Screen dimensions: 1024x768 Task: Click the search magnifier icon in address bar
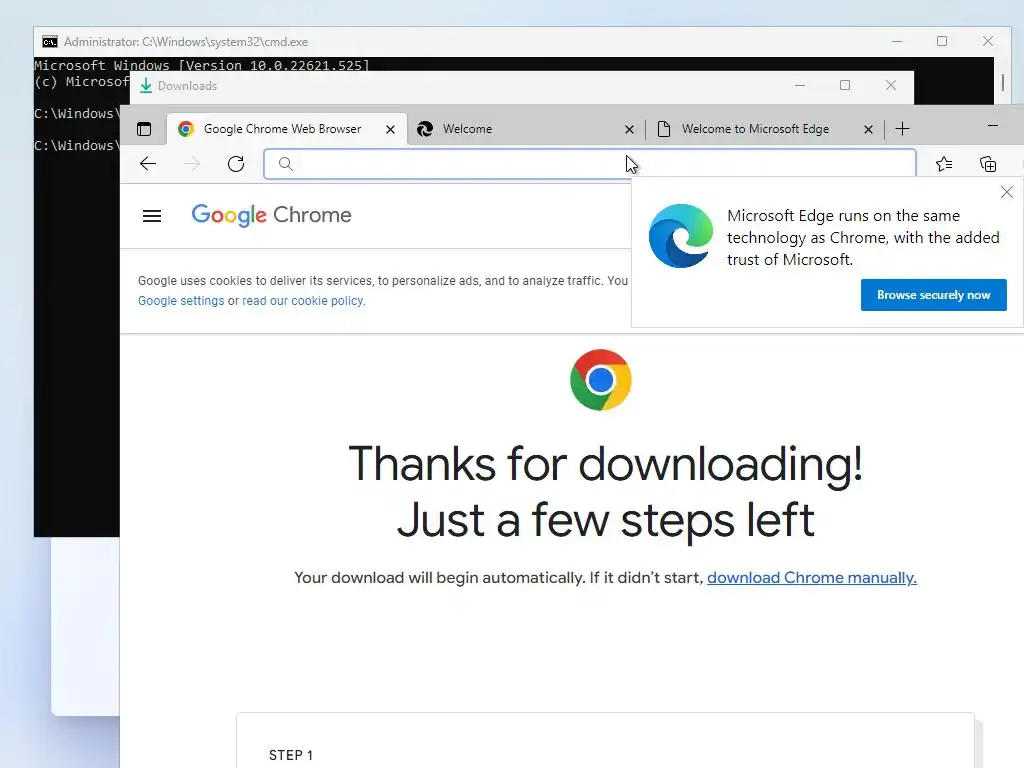(x=285, y=164)
